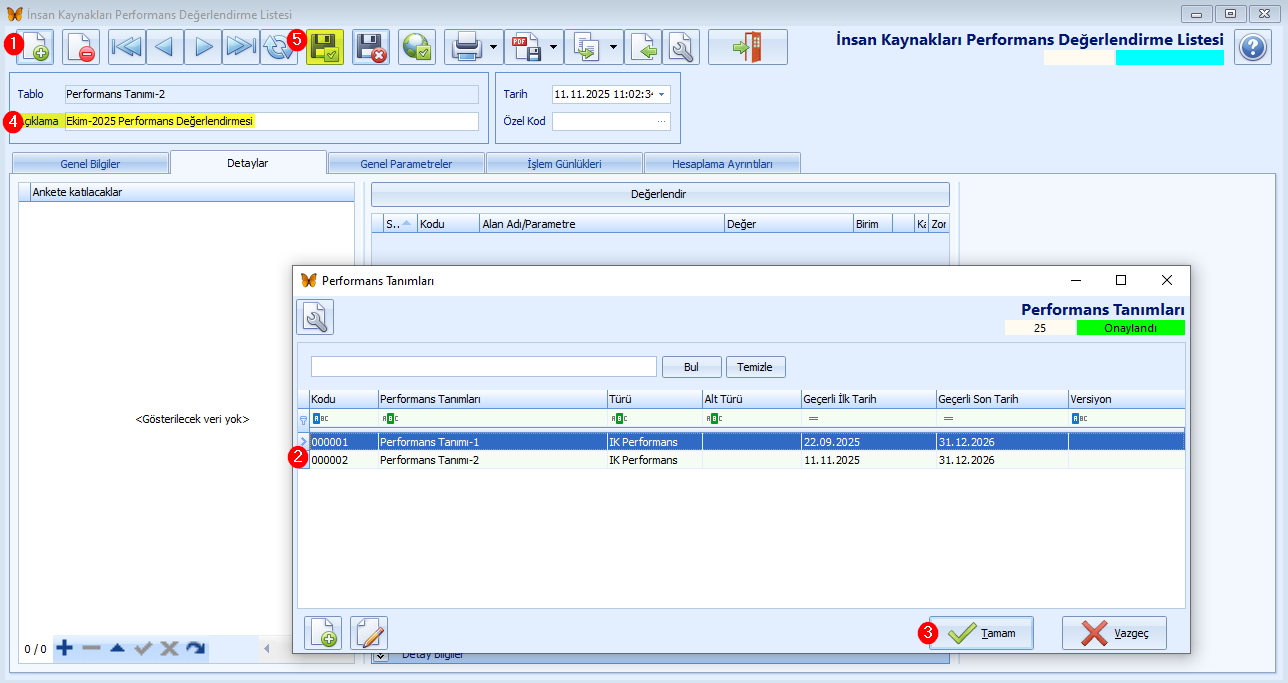Image resolution: width=1288 pixels, height=683 pixels.
Task: Click the exit door icon
Action: [x=747, y=47]
